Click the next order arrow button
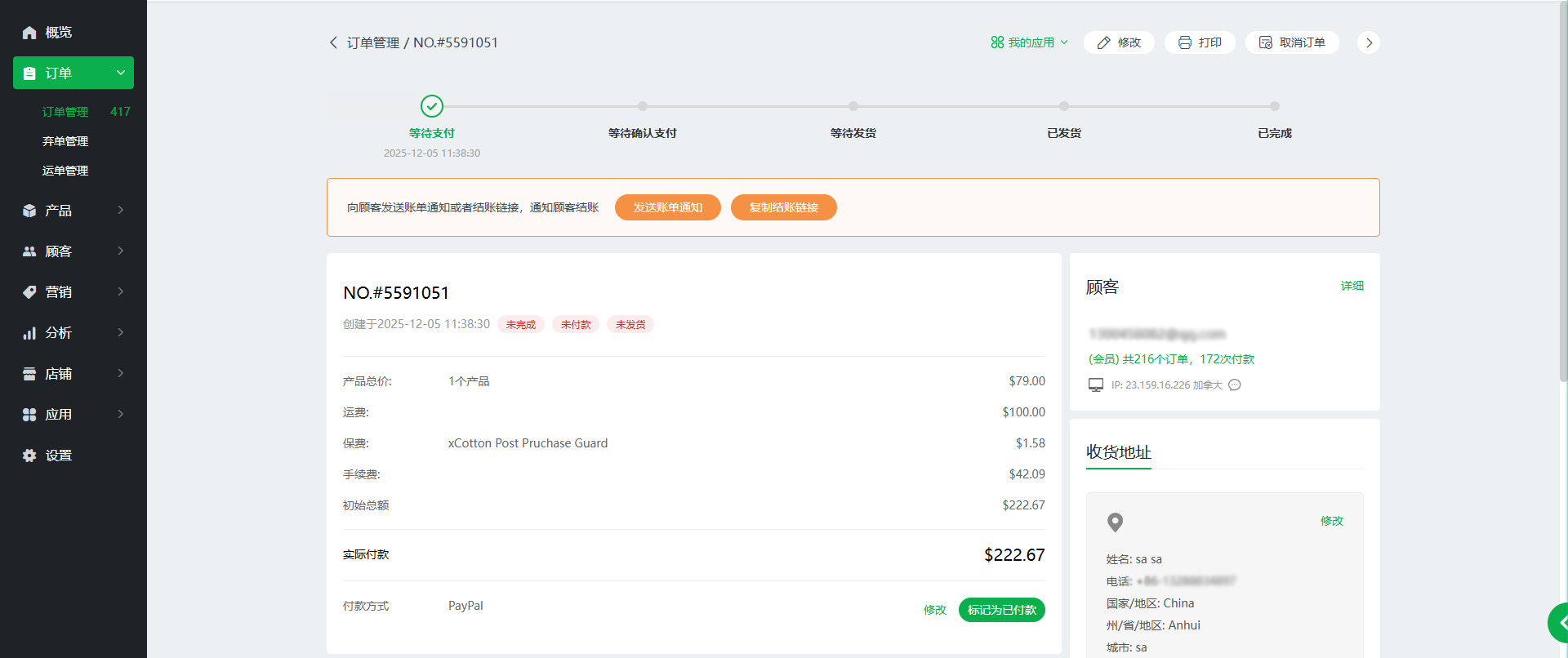 pyautogui.click(x=1369, y=42)
